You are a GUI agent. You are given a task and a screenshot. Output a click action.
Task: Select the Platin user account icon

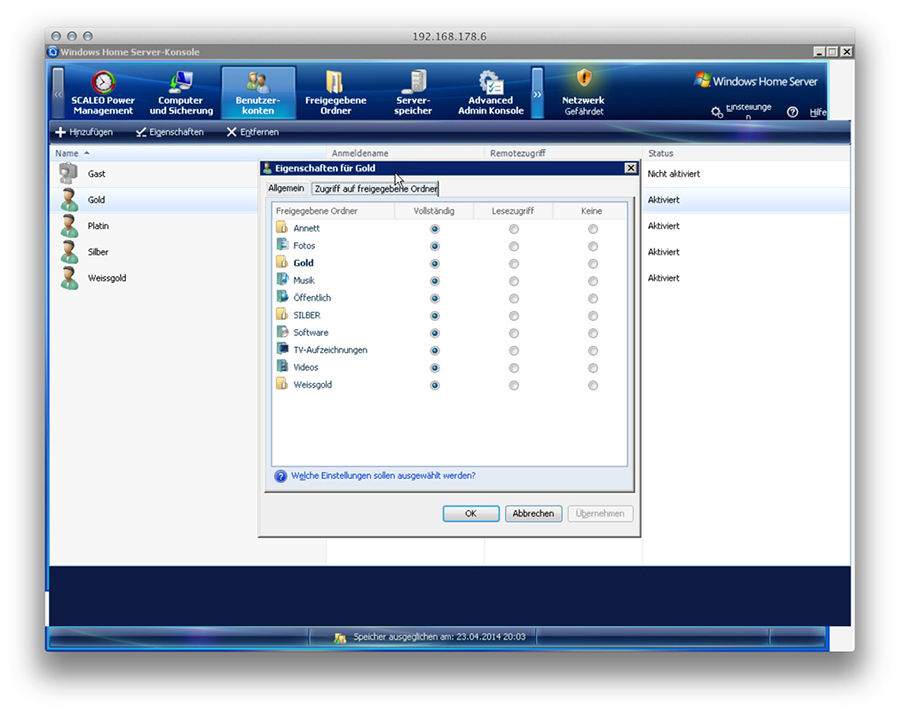[x=69, y=226]
